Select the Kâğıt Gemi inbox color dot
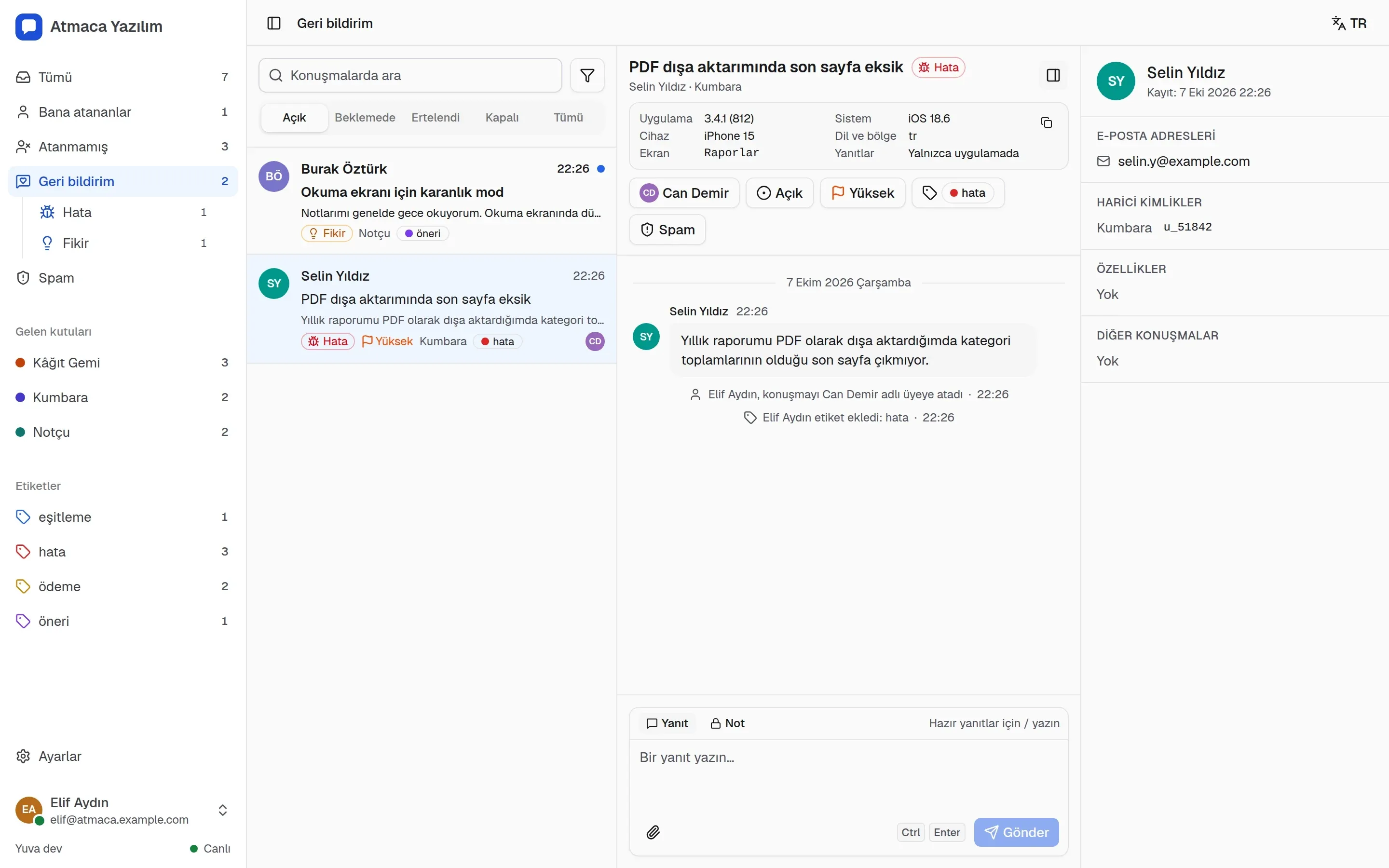The height and width of the screenshot is (868, 1389). coord(20,362)
